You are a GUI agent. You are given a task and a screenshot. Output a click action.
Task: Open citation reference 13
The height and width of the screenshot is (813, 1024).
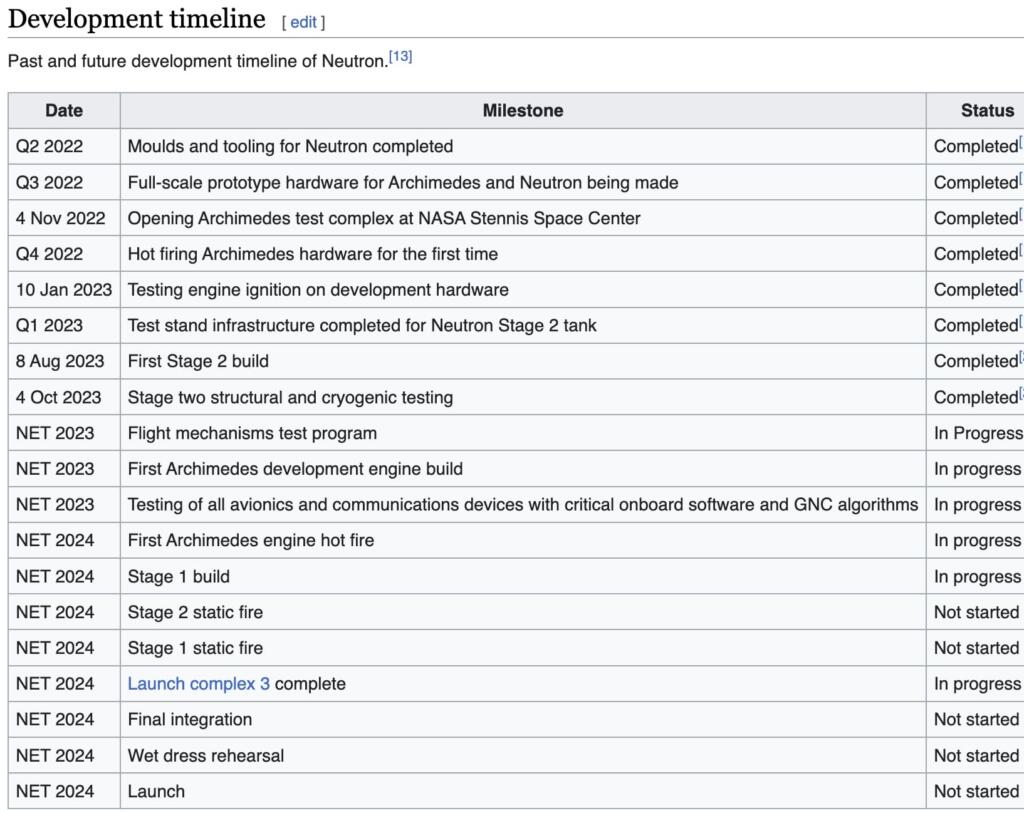click(x=400, y=57)
